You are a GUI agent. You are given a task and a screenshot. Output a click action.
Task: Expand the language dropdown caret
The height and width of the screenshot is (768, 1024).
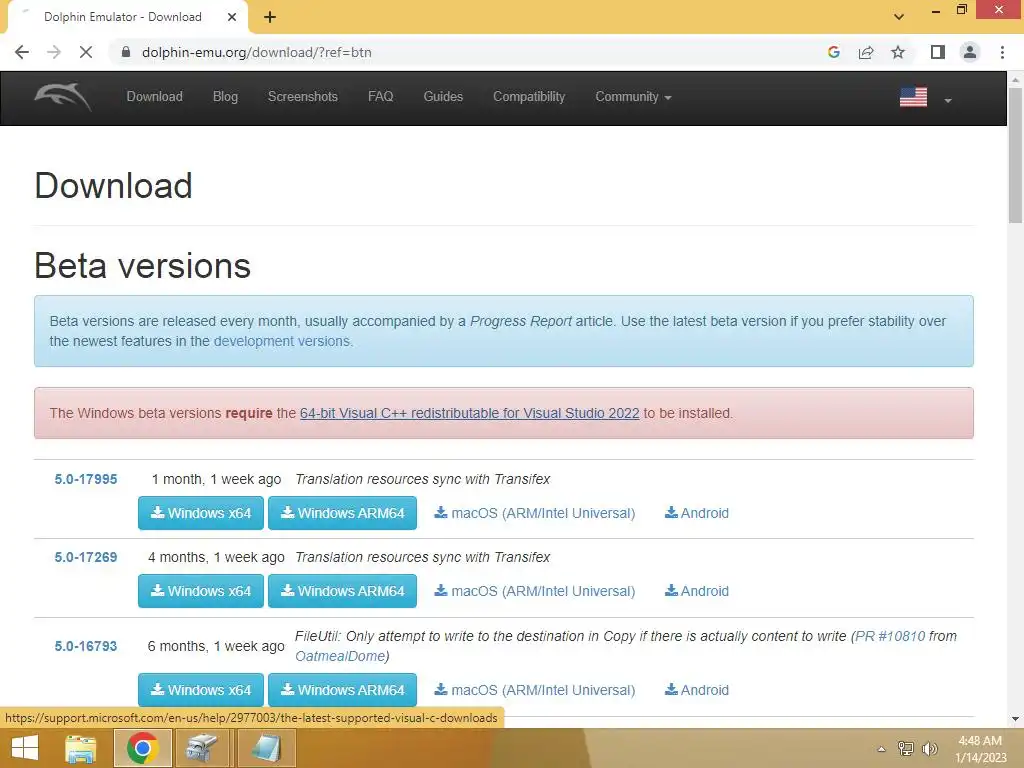coord(948,101)
